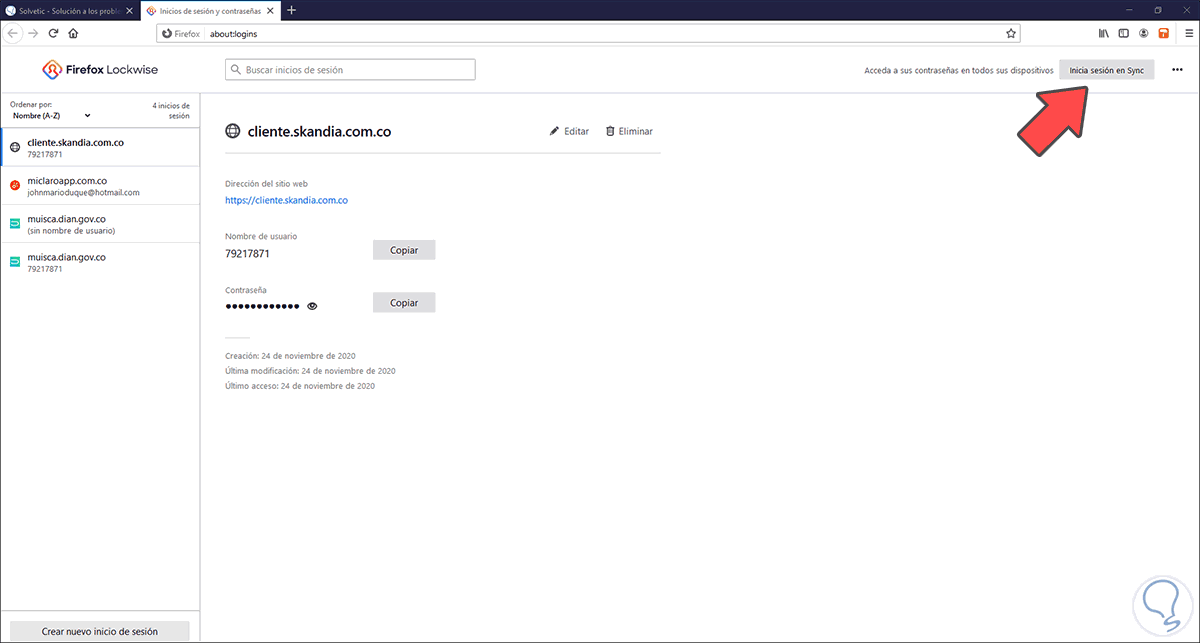This screenshot has width=1200, height=643.
Task: Select the miclaroapp.com.co login entry
Action: 100,186
